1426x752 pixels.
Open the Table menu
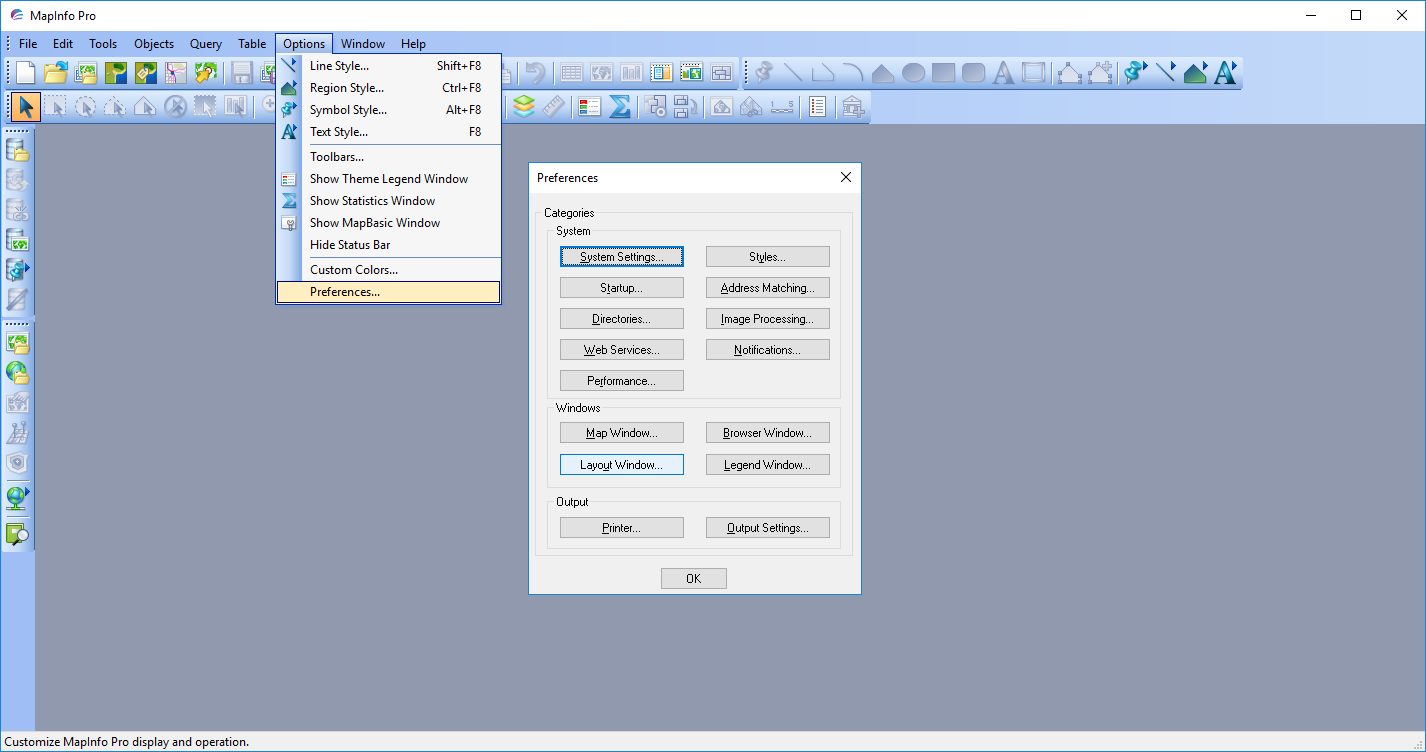(252, 44)
